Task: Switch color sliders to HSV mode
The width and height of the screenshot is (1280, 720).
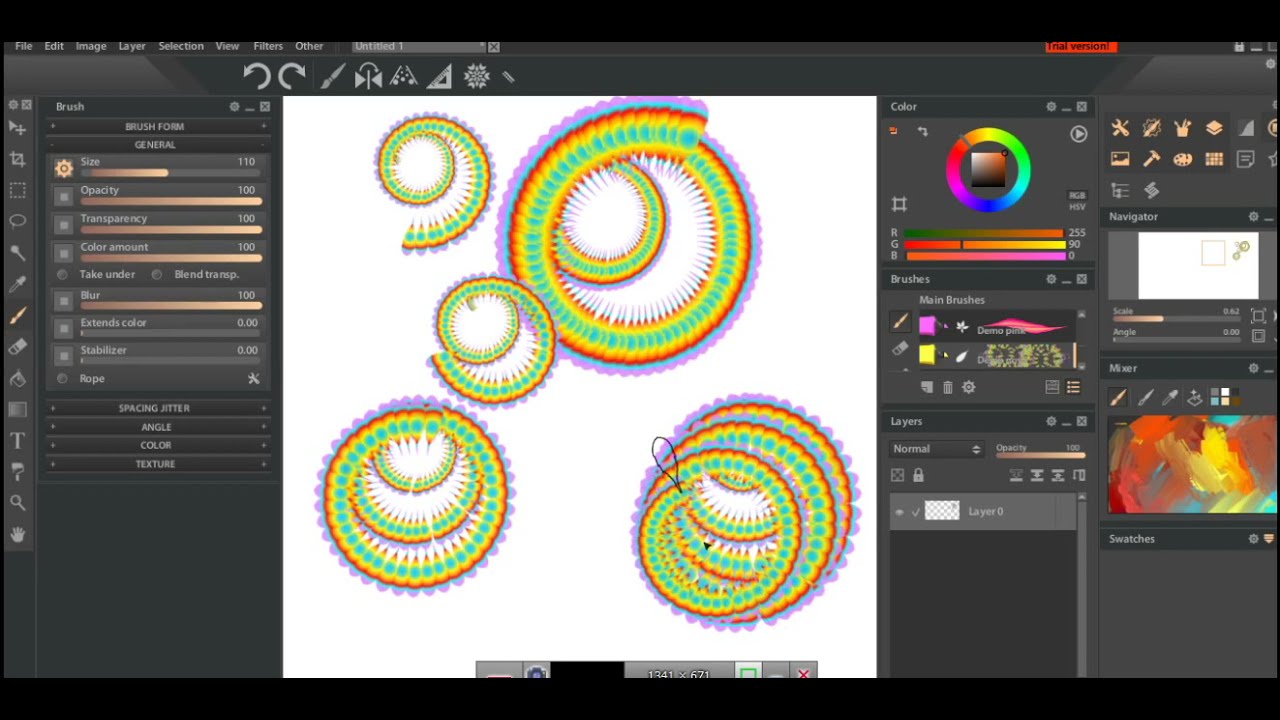Action: [x=1077, y=206]
